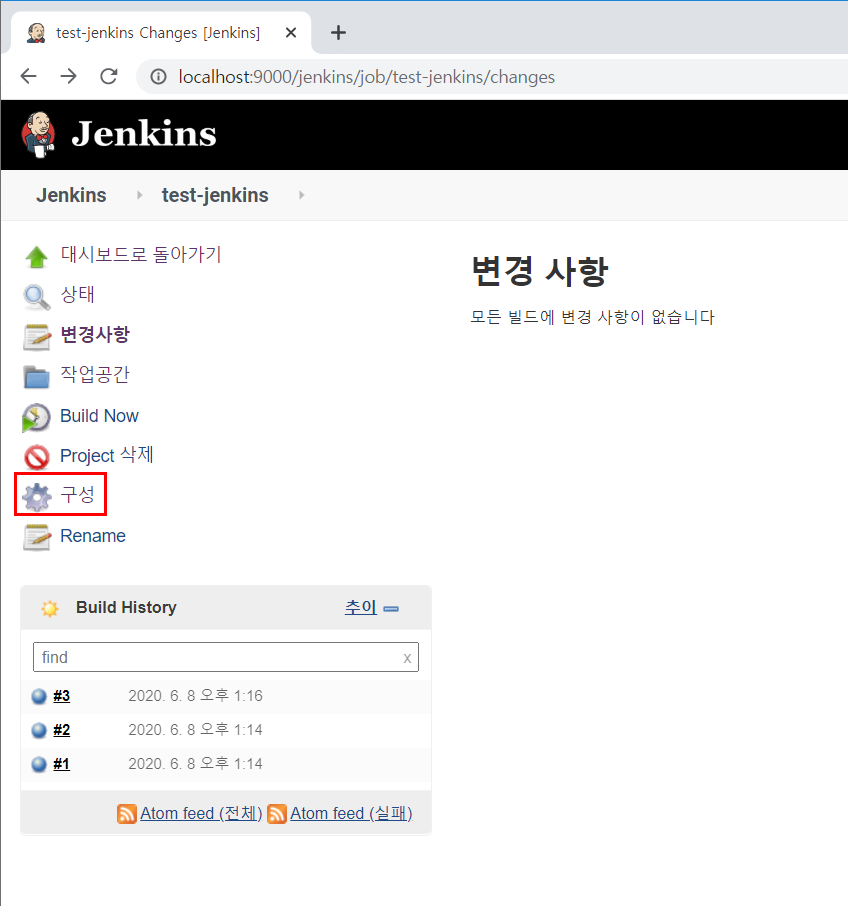The height and width of the screenshot is (906, 848).
Task: Click the red prohibition delete icon
Action: [x=36, y=457]
